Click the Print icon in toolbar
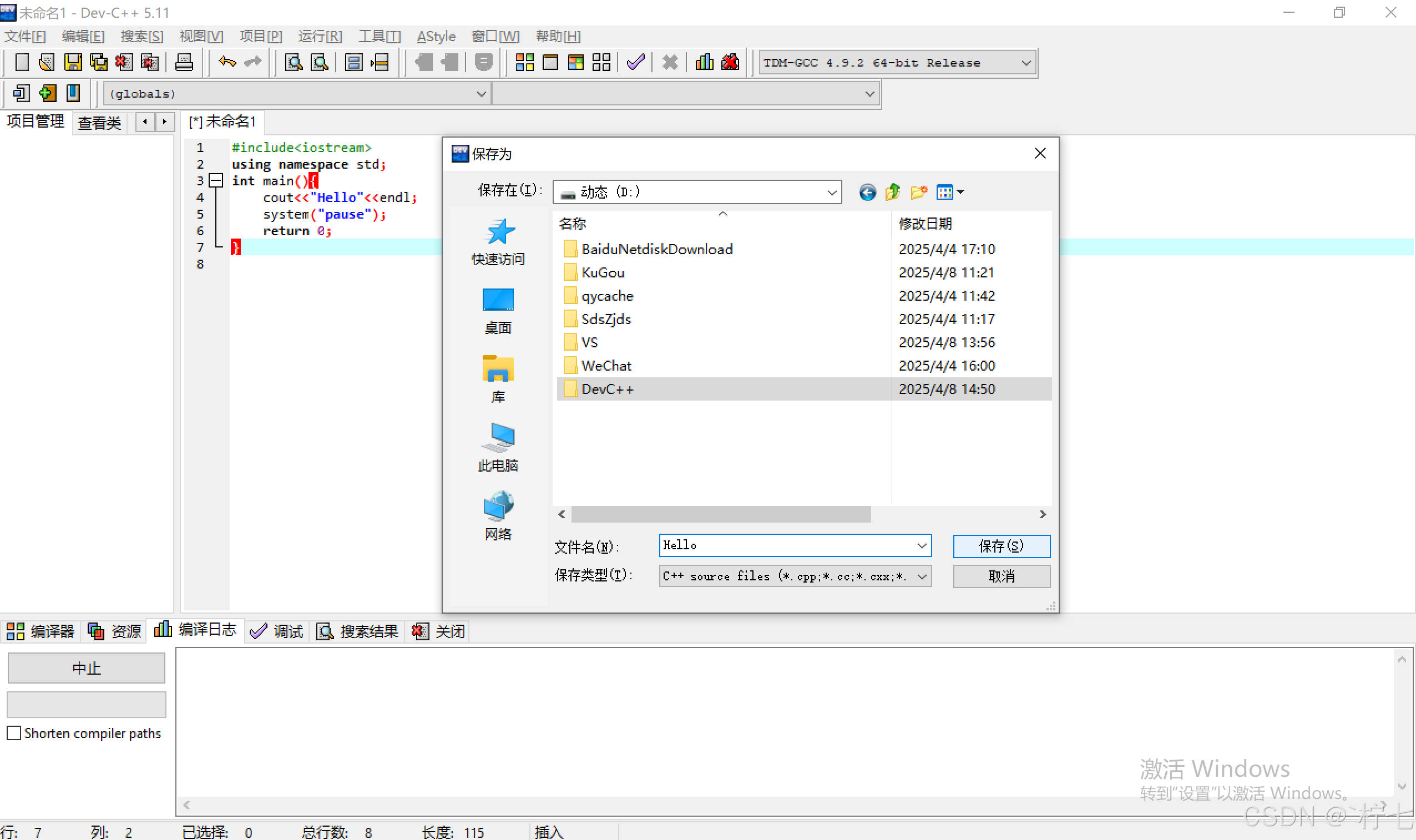Screen dimensions: 1416x840 184,62
